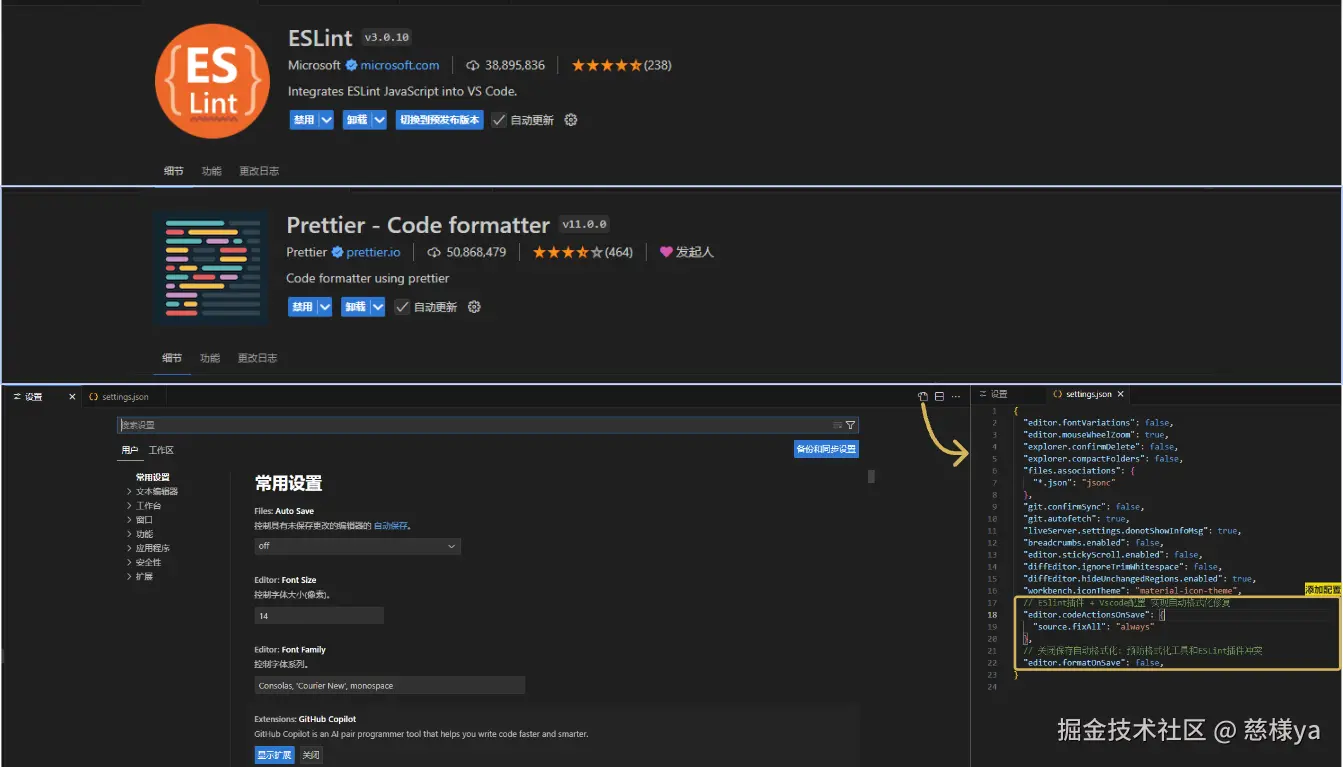This screenshot has width=1343, height=767.
Task: Click ESLint 禁用 button
Action: (303, 120)
